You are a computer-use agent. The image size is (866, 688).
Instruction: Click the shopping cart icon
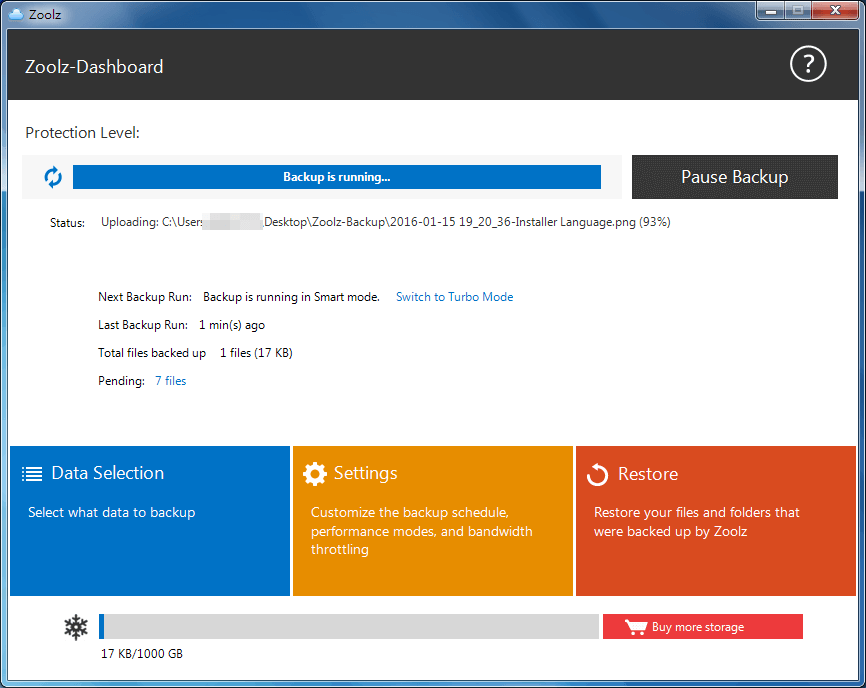click(x=635, y=627)
